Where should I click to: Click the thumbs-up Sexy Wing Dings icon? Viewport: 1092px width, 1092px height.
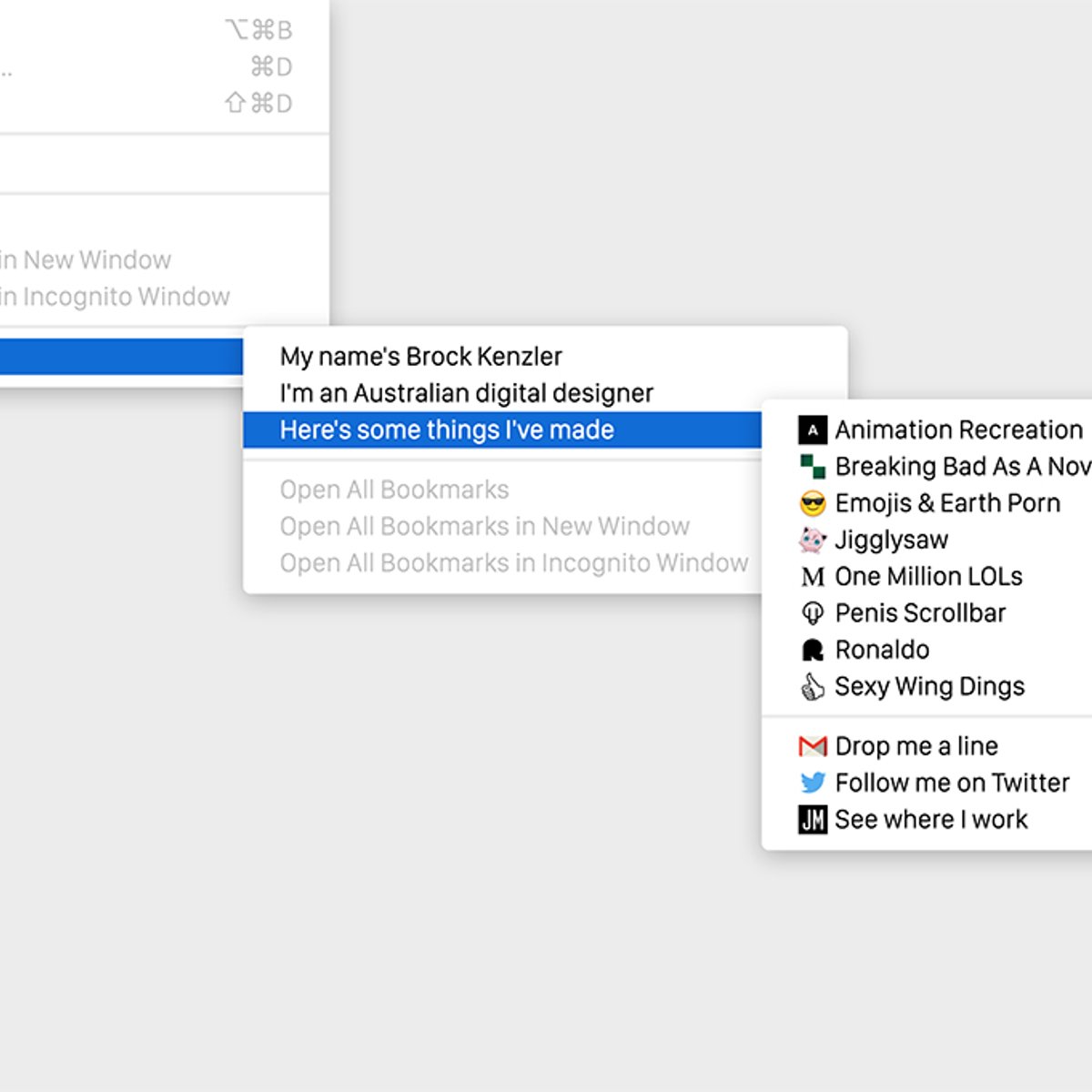[x=812, y=687]
